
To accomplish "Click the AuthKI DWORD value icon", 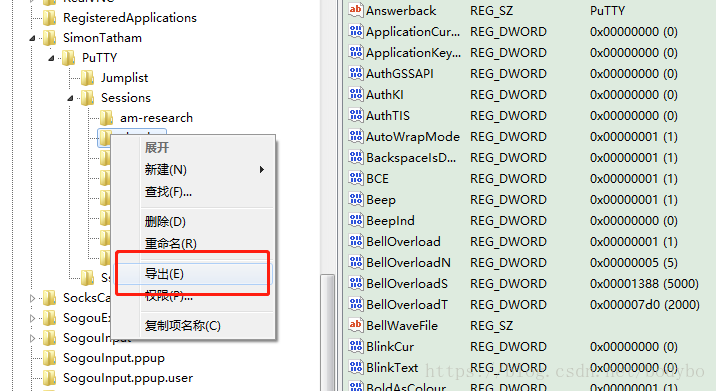I will point(356,94).
